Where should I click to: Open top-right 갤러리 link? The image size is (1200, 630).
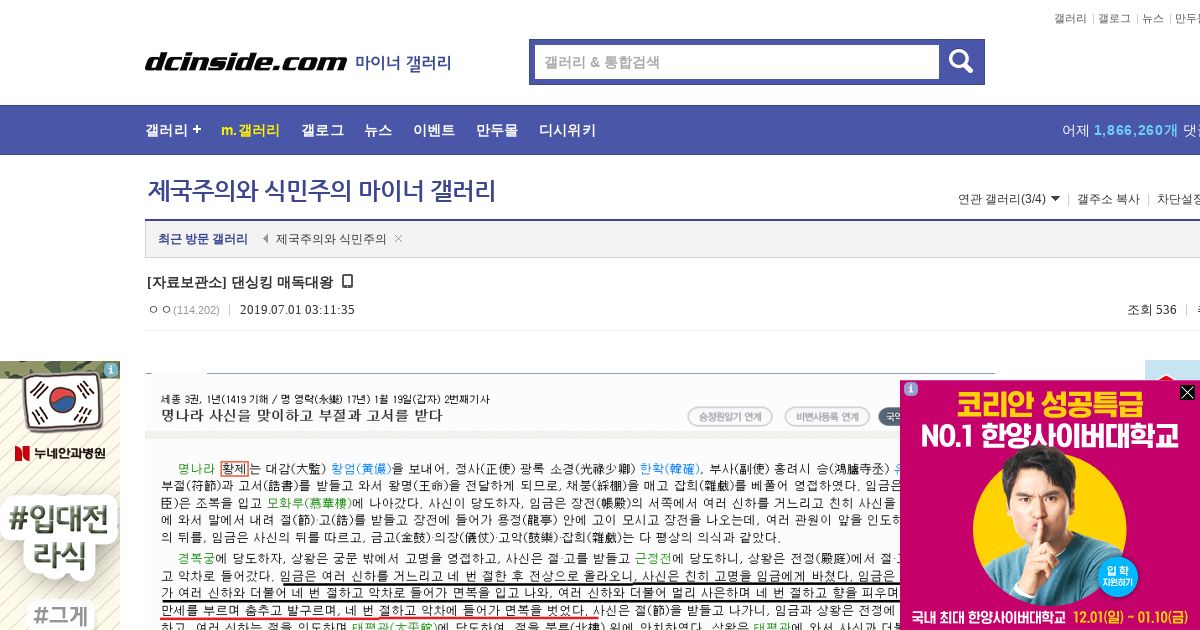pyautogui.click(x=1070, y=18)
